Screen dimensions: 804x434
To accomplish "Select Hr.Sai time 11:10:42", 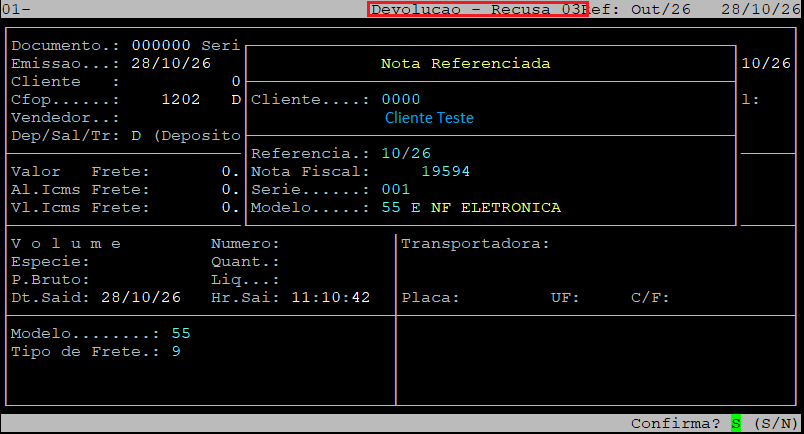I will [331, 298].
